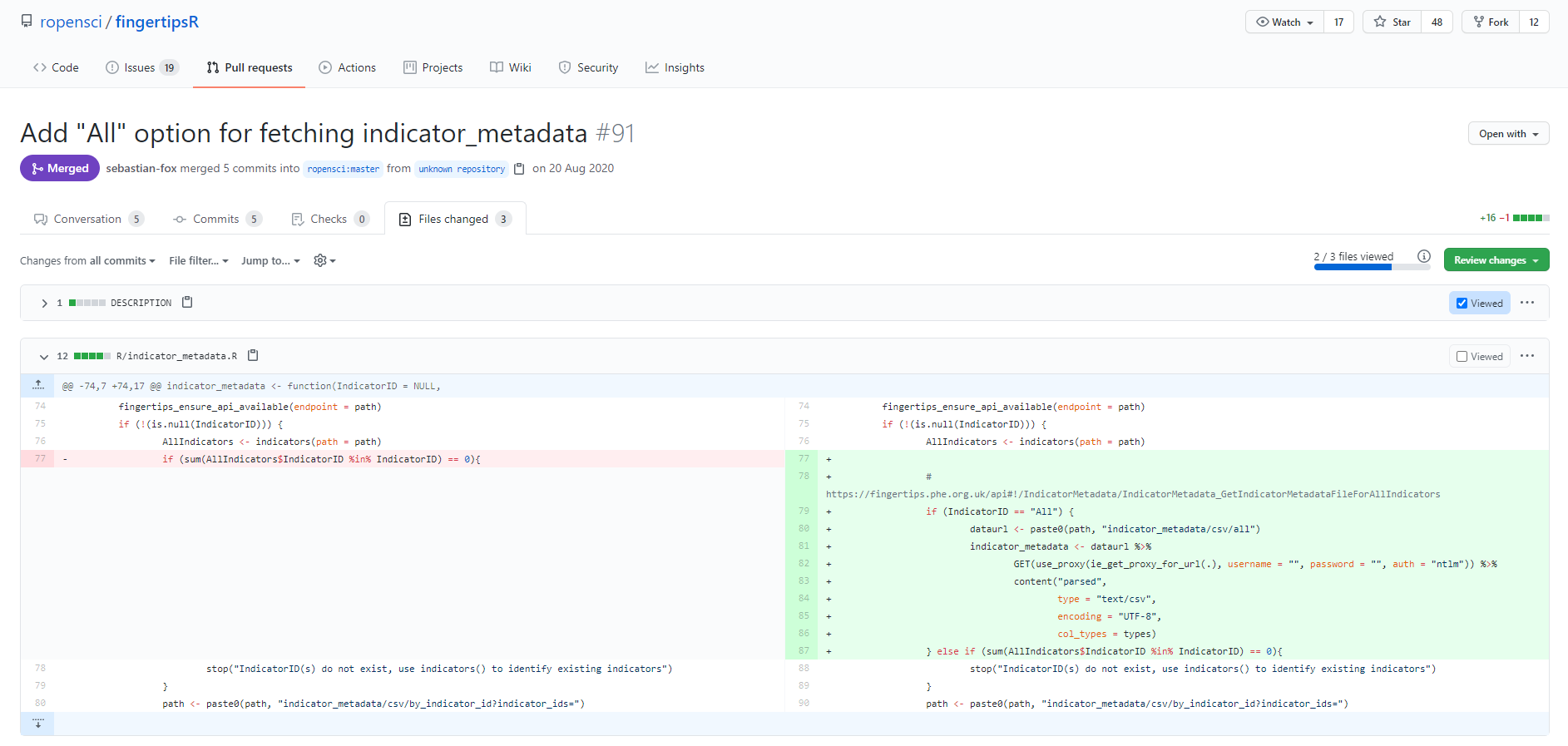Viewport: 1568px width, 746px height.
Task: Fork the fingertipsR repository
Action: point(1491,22)
